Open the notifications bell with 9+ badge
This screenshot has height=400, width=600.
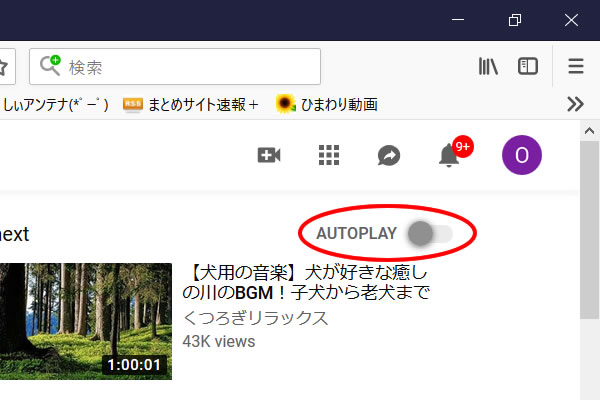(x=450, y=155)
